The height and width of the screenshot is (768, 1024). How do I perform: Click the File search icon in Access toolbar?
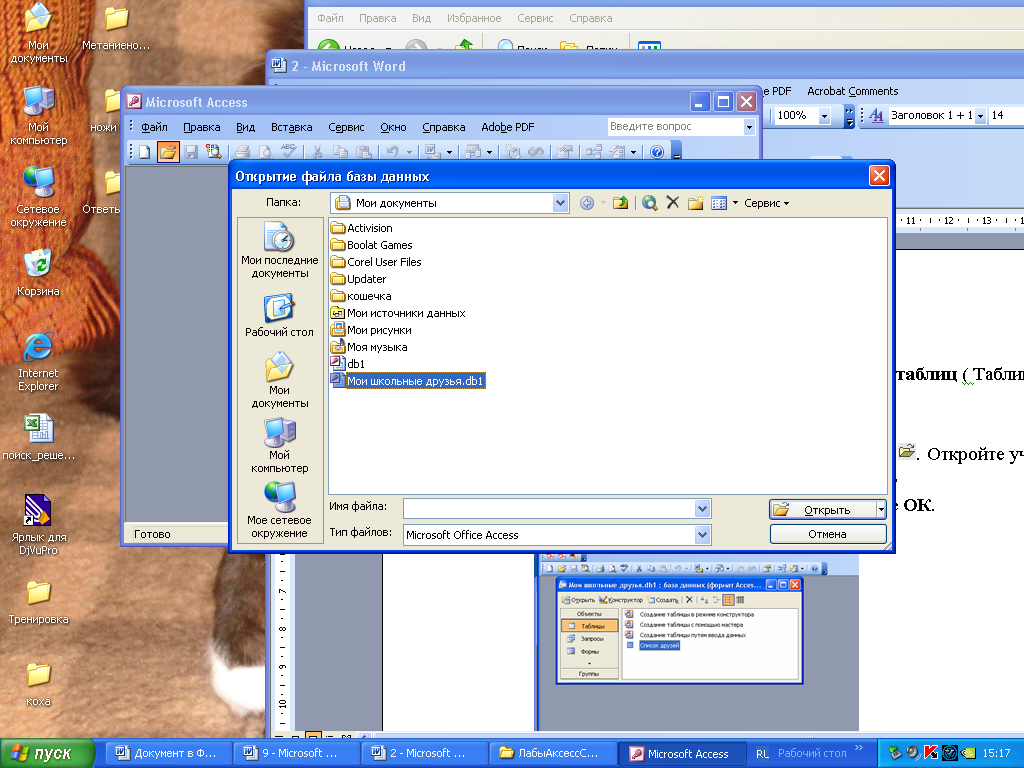point(214,152)
